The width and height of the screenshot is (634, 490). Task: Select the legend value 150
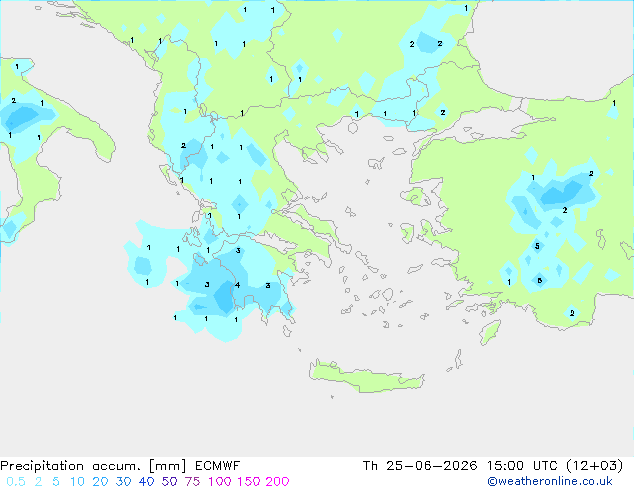[249, 482]
